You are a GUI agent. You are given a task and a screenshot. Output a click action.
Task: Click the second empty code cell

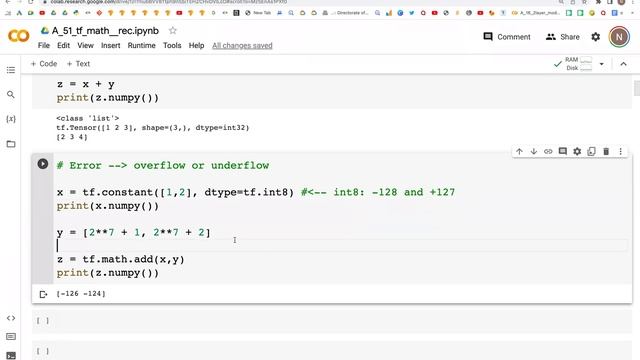(x=332, y=351)
